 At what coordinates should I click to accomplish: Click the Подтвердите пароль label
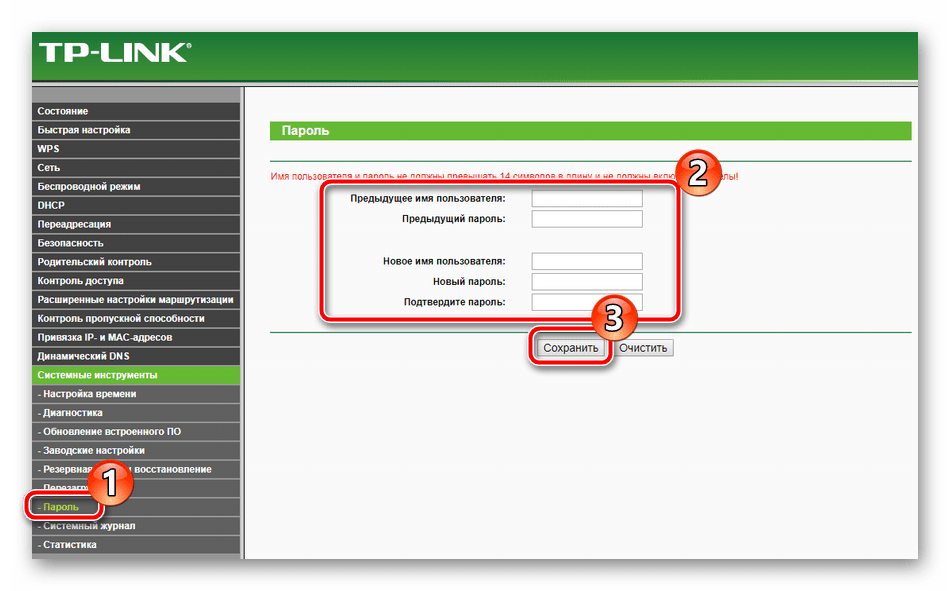[454, 302]
